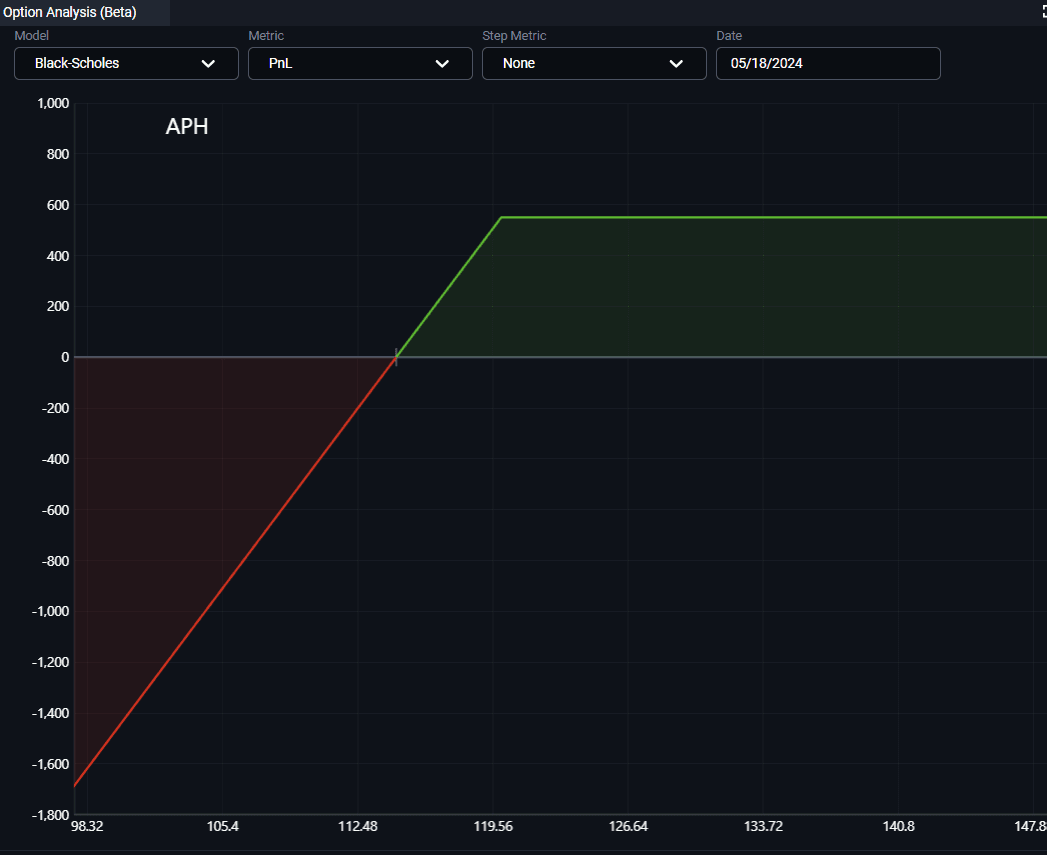Click the y-axis label -1,000
The height and width of the screenshot is (855, 1047).
point(51,611)
